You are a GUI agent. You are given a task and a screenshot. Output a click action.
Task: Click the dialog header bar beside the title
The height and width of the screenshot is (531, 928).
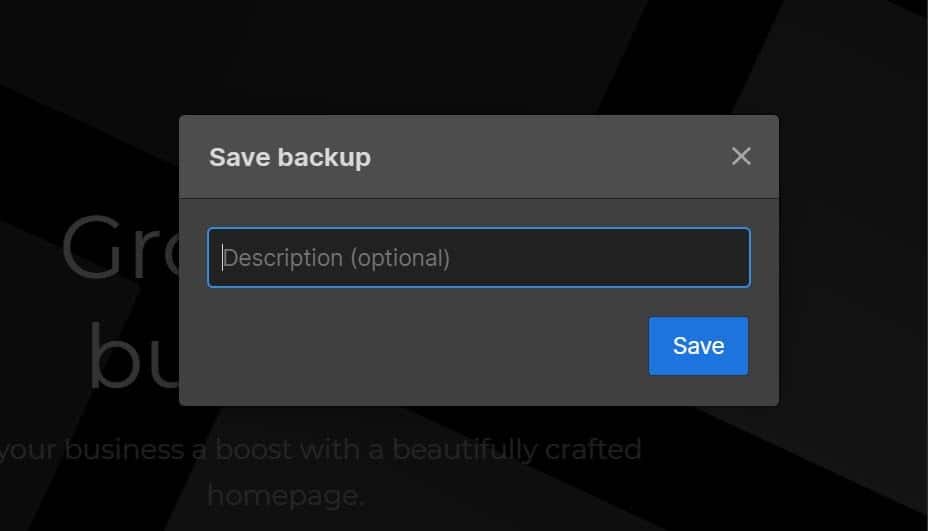[550, 157]
